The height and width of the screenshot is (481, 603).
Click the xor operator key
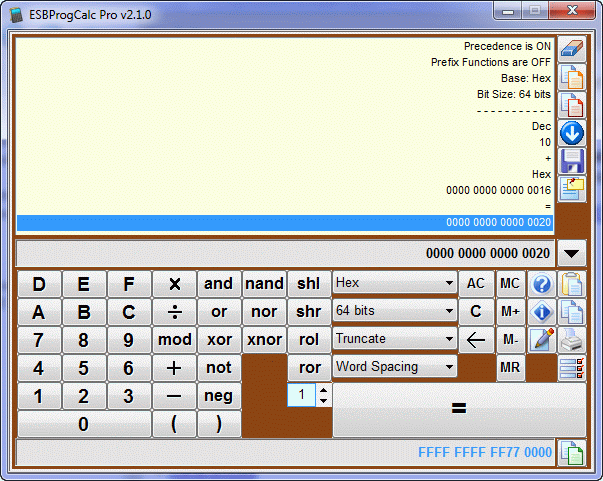click(x=219, y=340)
